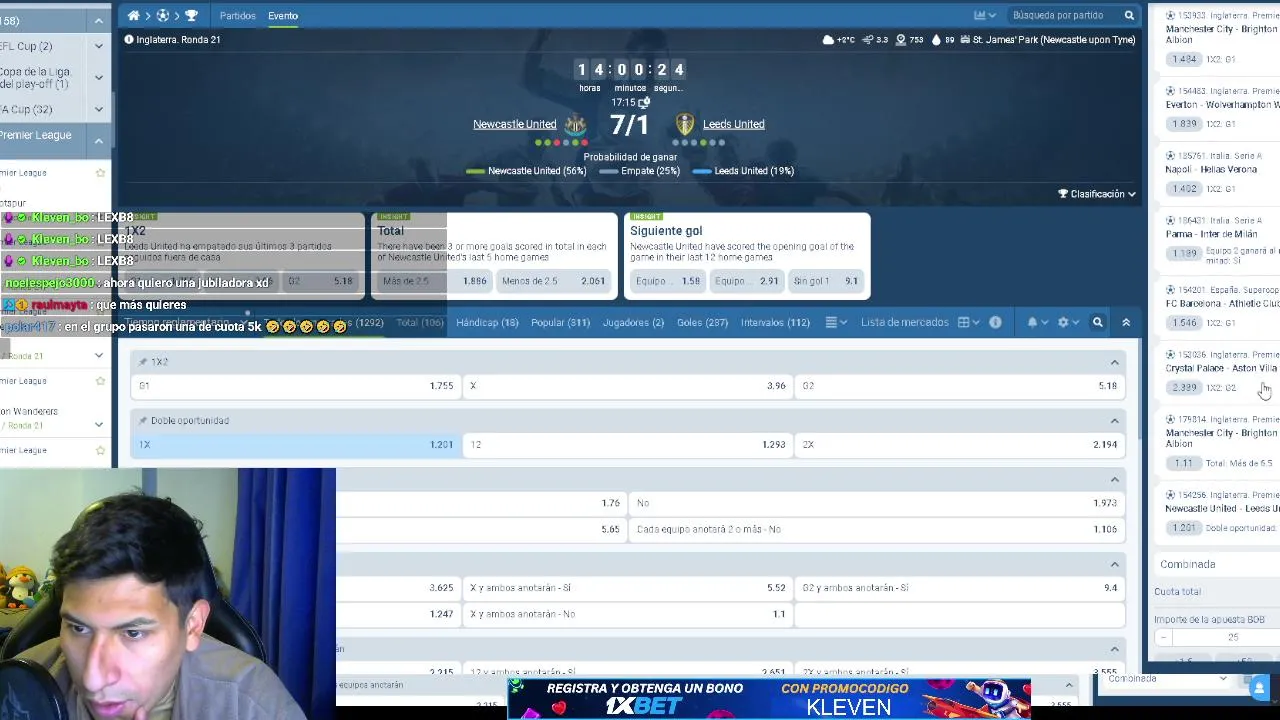1280x720 pixels.
Task: Select the Evento tab
Action: [x=283, y=16]
